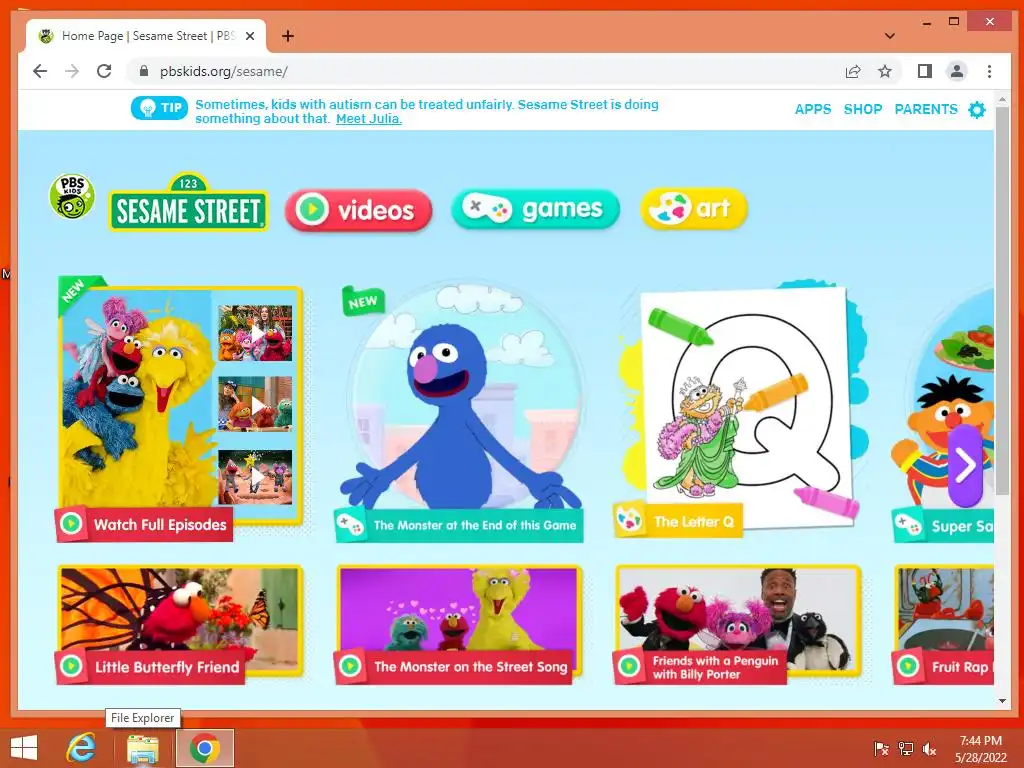Screen dimensions: 1024x768
Task: Click play icon on Little Butterfly Friend label
Action: [71, 666]
